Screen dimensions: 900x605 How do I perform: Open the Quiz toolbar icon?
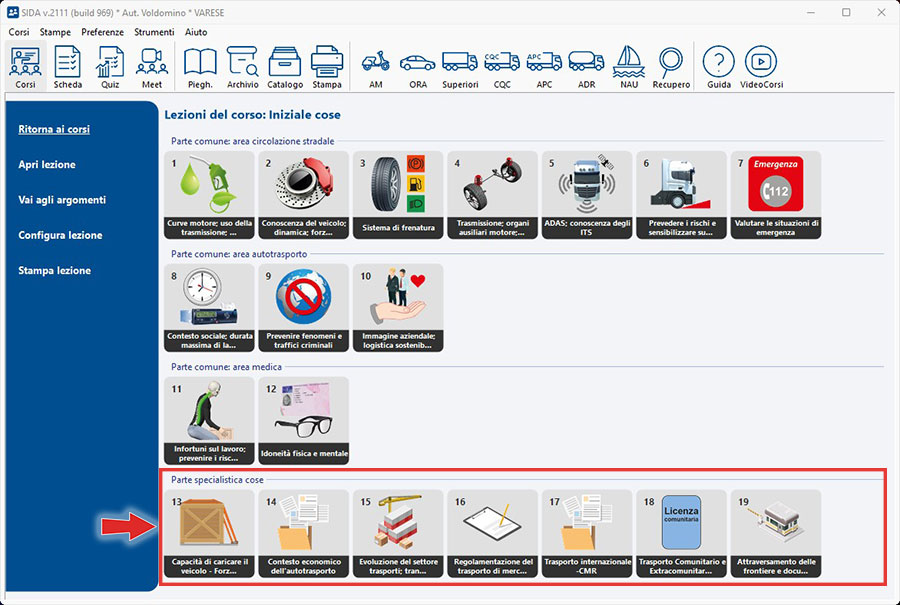pyautogui.click(x=110, y=67)
